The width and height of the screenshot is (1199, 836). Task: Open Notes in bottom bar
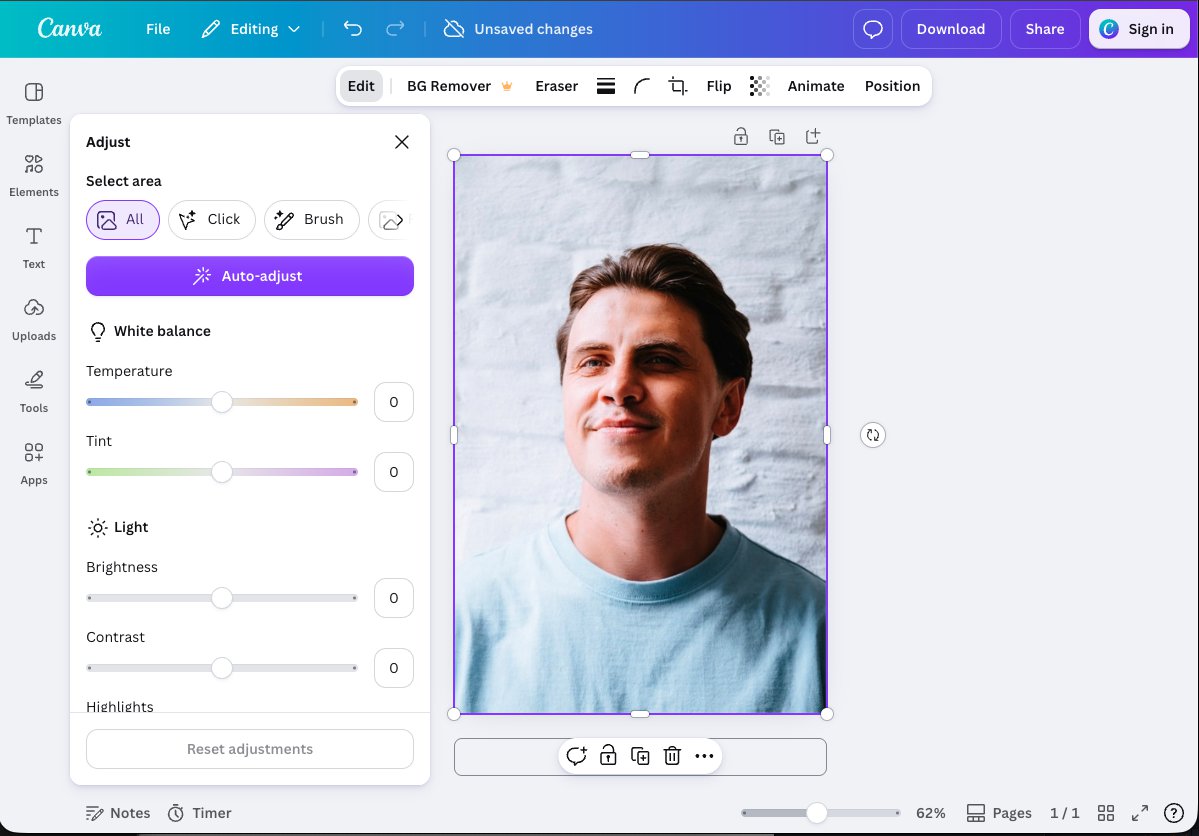118,813
